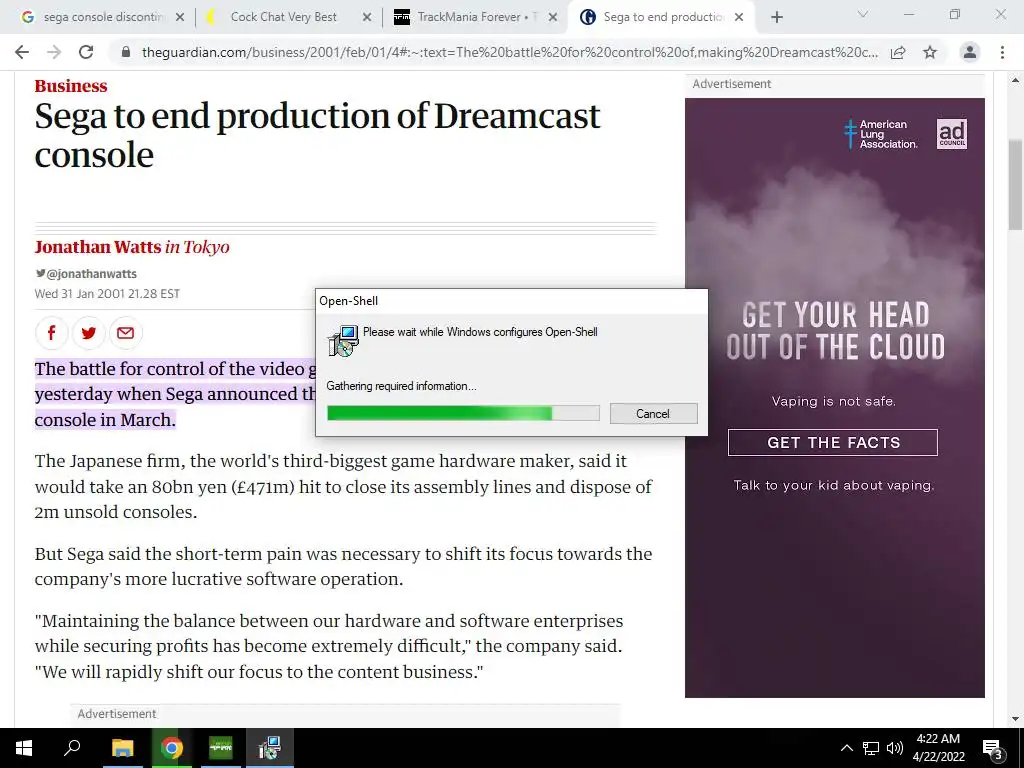
Task: Click 'Gathering required information...' status text
Action: coord(402,386)
